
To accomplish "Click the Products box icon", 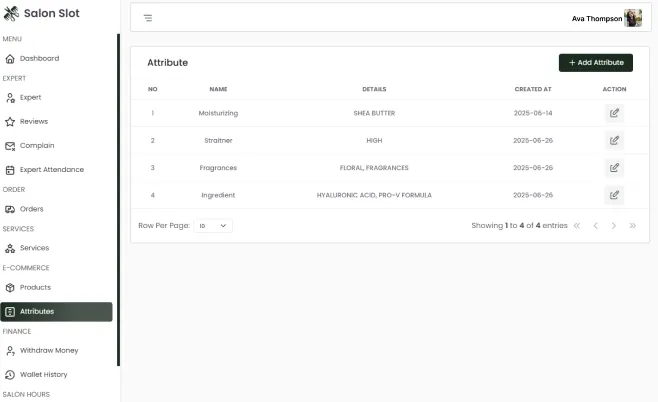I will pos(10,287).
